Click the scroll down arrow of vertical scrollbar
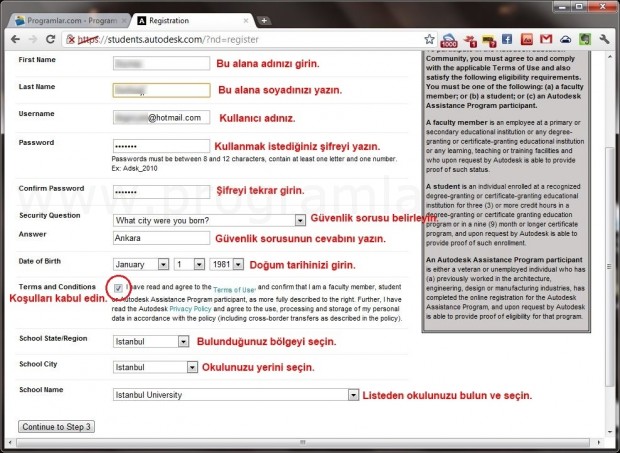The height and width of the screenshot is (453, 620). (609, 432)
